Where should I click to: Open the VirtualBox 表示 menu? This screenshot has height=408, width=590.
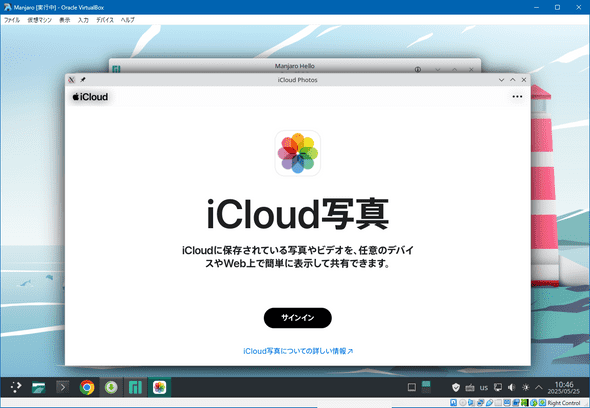65,20
